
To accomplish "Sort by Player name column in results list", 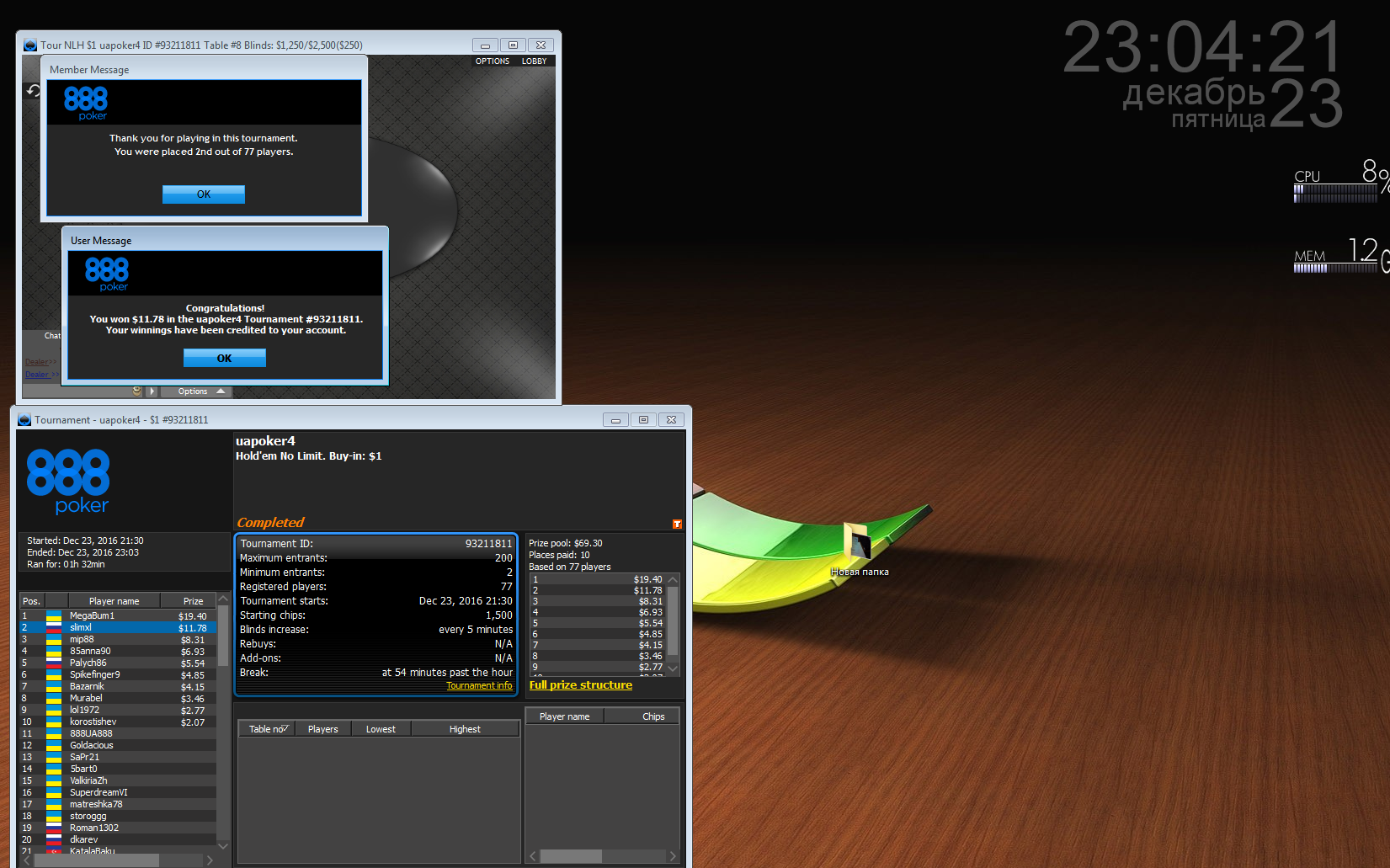I will 114,601.
